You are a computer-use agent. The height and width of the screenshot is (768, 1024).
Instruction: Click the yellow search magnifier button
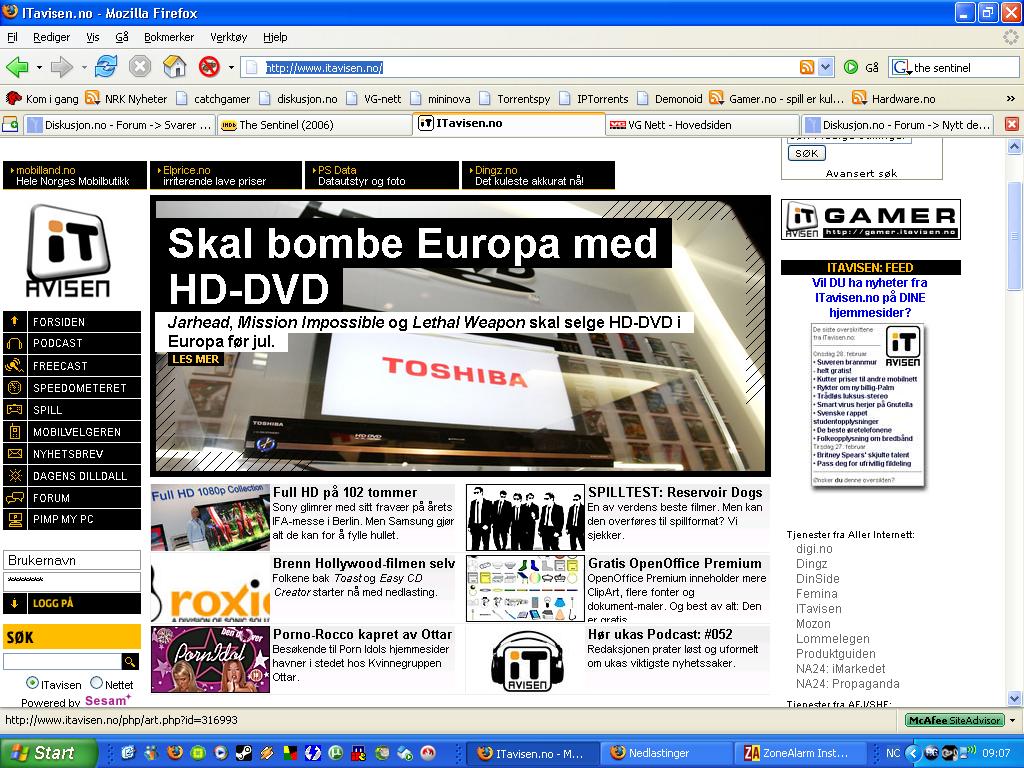pyautogui.click(x=131, y=662)
